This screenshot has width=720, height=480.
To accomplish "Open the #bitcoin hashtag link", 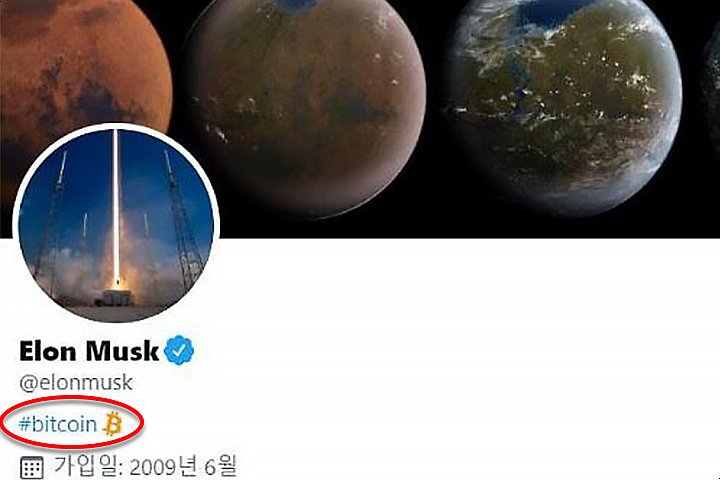I will click(58, 424).
